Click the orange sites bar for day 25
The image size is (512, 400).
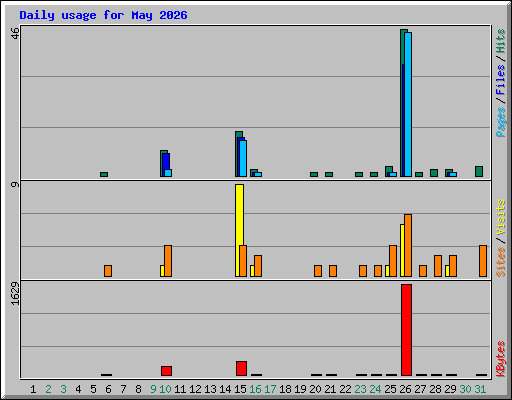point(393,261)
